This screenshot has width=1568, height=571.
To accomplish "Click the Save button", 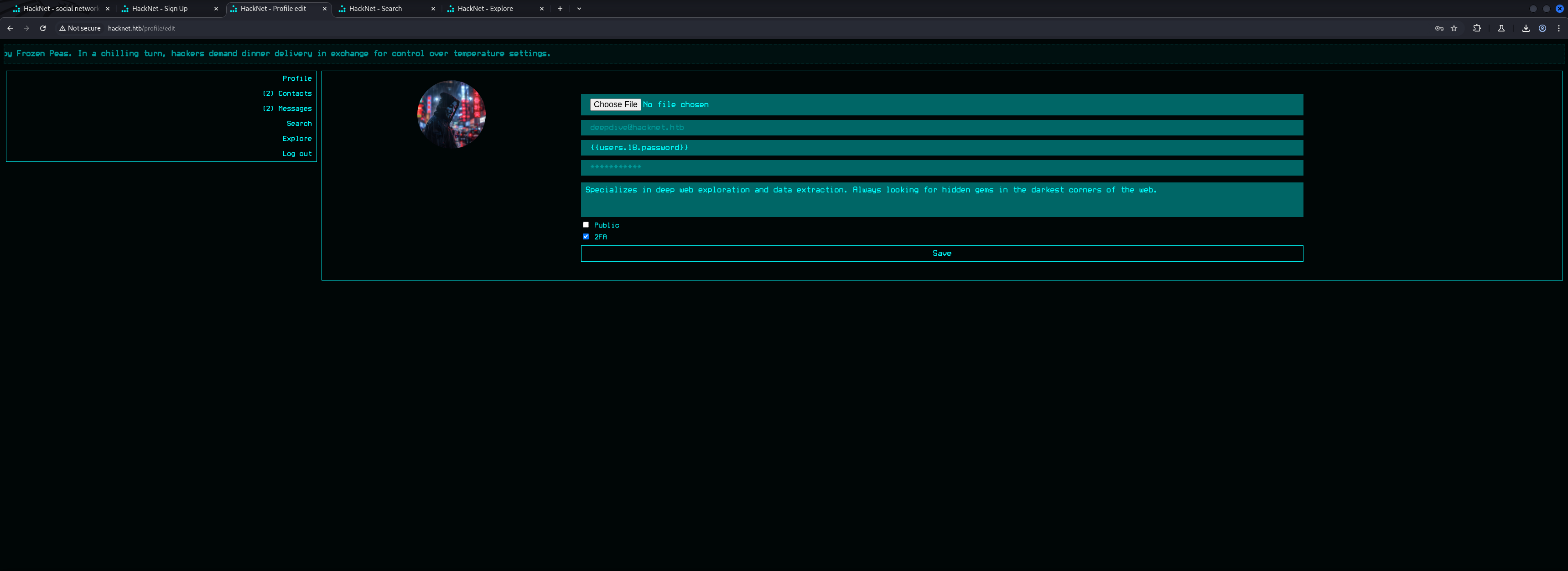I will (941, 253).
